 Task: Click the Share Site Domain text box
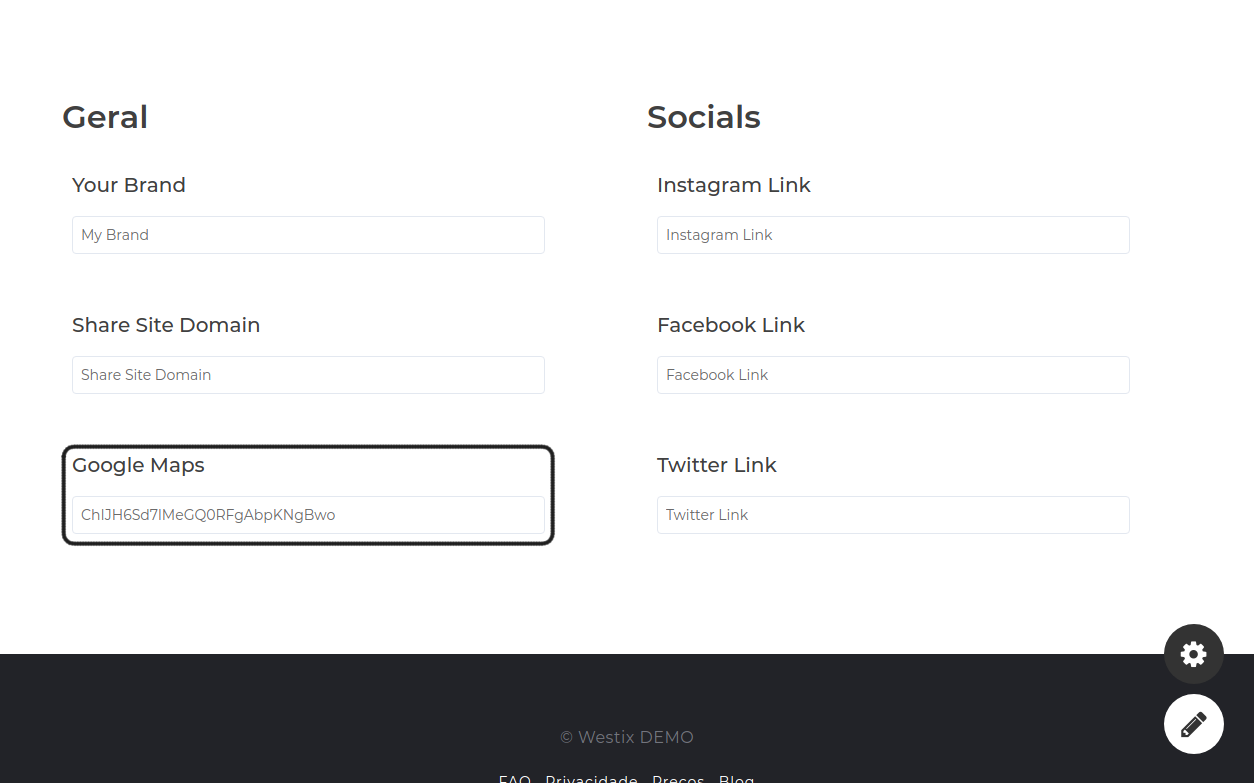click(x=308, y=375)
